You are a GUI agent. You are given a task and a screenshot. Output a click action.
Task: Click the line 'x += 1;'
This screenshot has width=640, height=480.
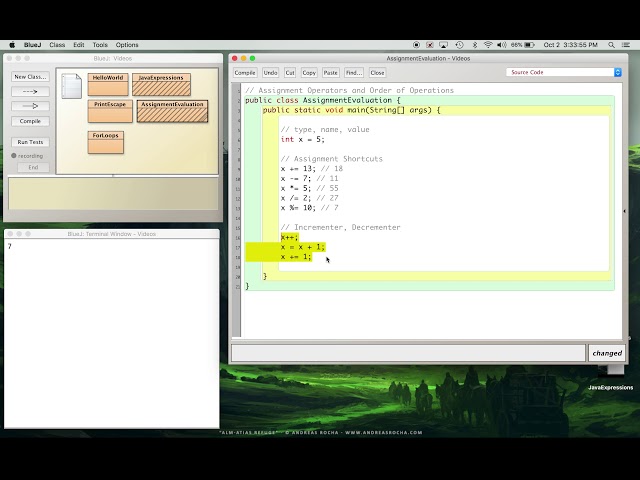[x=296, y=257]
